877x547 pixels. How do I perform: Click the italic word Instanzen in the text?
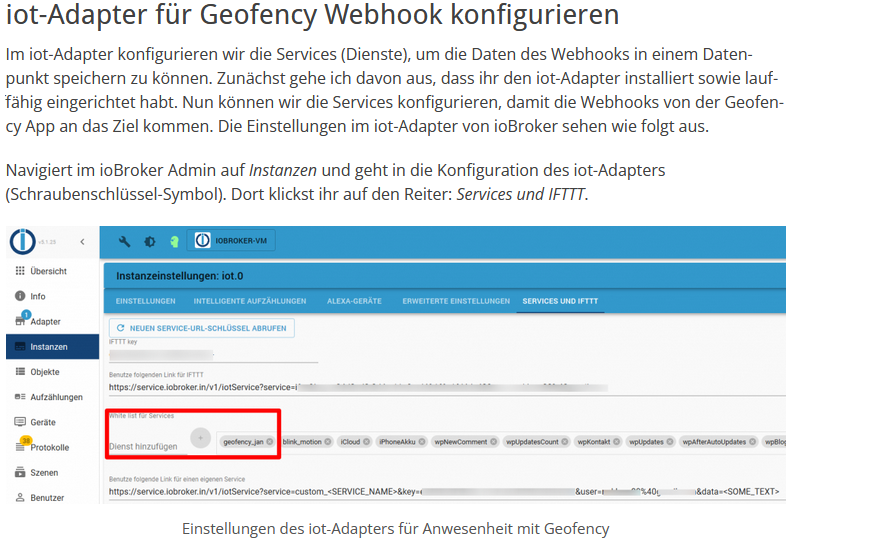click(282, 170)
